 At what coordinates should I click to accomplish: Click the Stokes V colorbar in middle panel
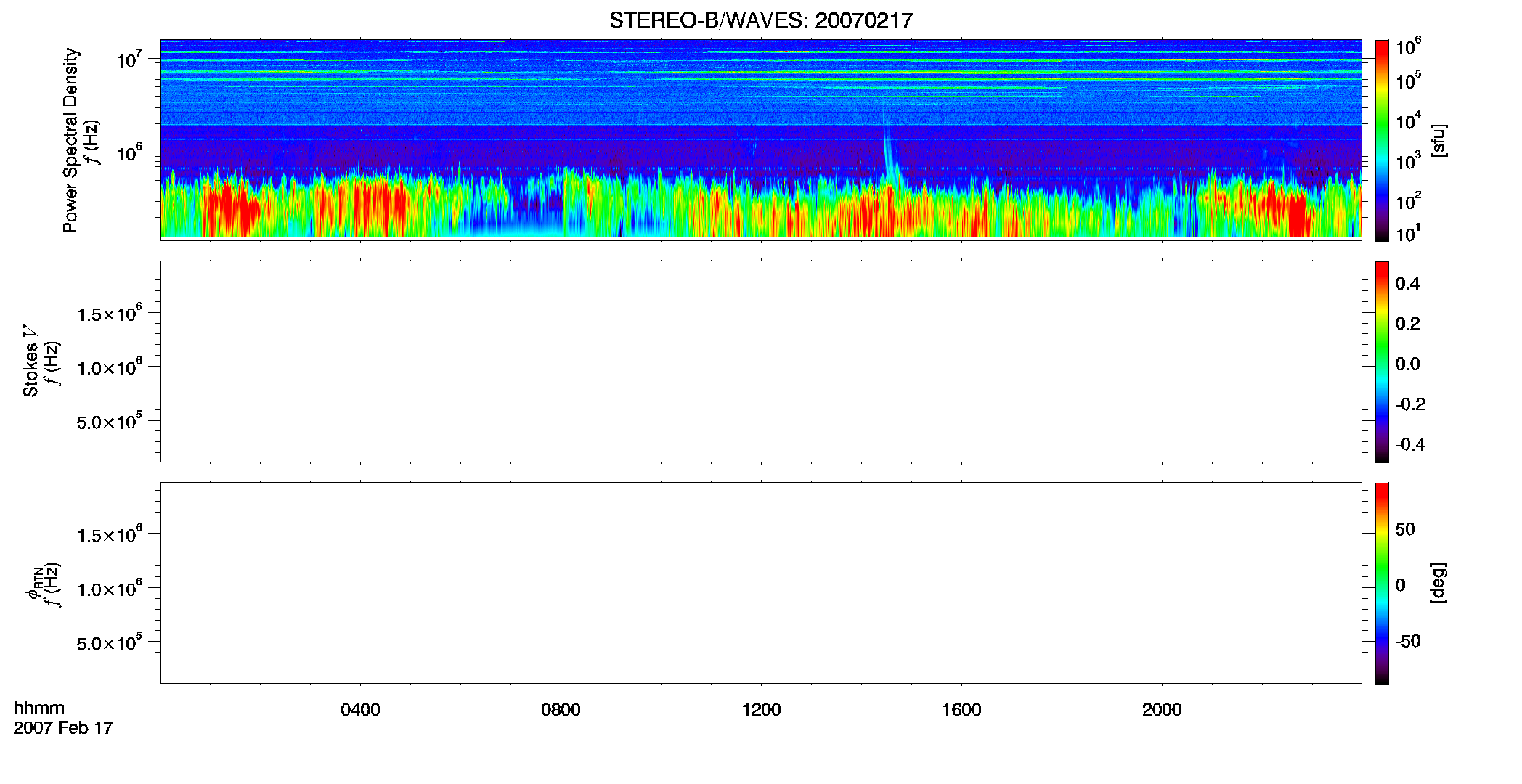(1381, 362)
